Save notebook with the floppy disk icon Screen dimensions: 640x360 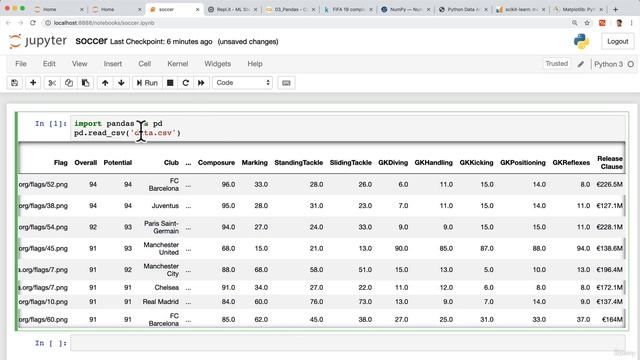[15, 83]
